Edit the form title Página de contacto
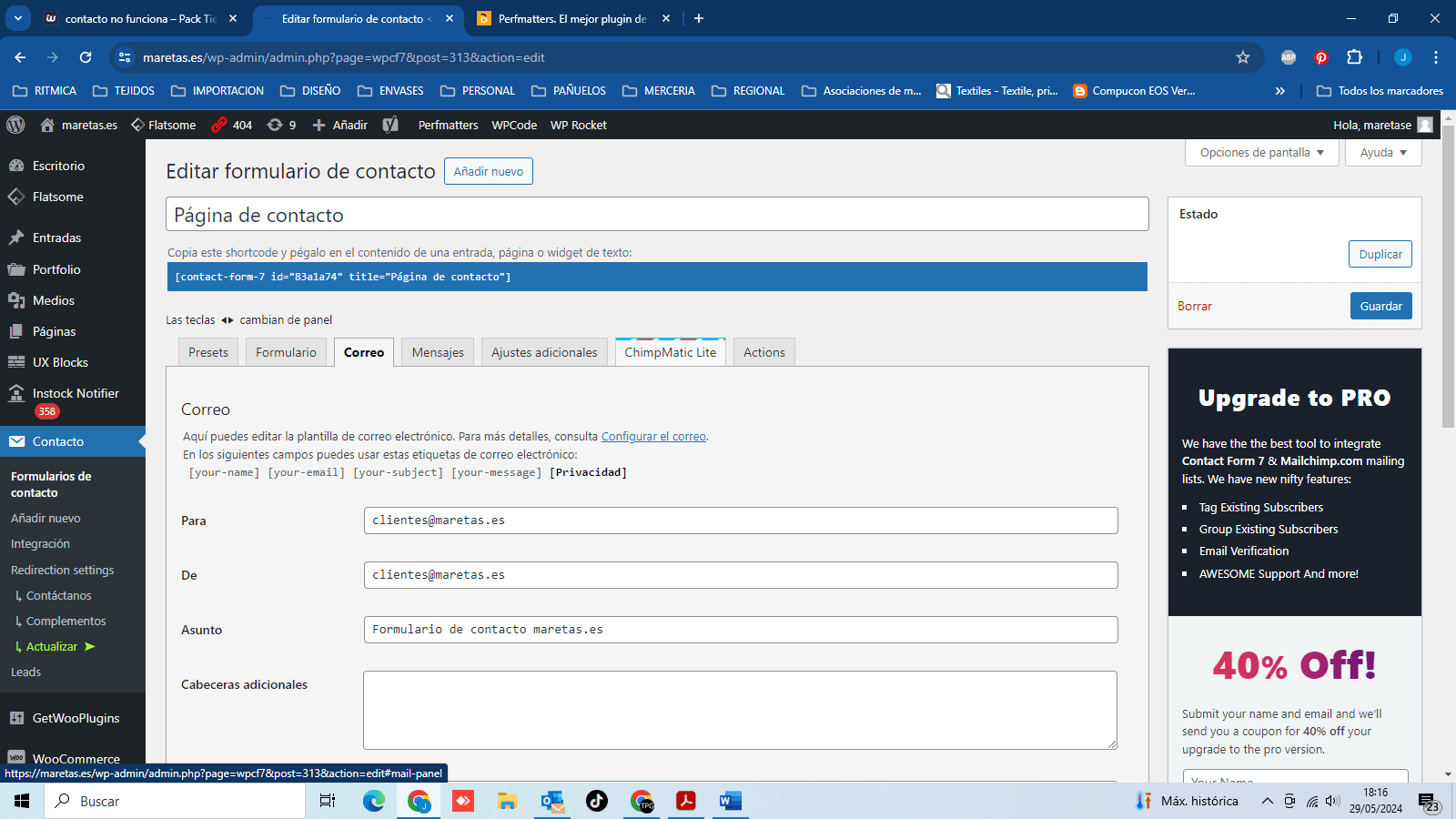This screenshot has height=819, width=1456. click(x=657, y=215)
